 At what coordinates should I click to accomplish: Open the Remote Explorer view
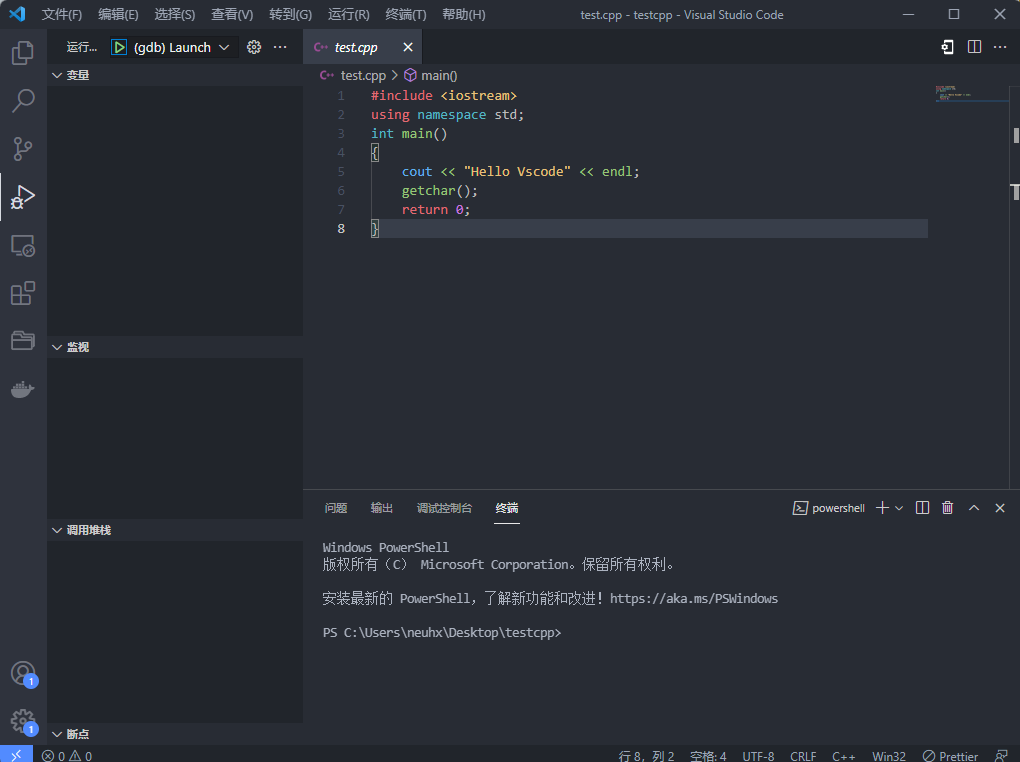23,245
